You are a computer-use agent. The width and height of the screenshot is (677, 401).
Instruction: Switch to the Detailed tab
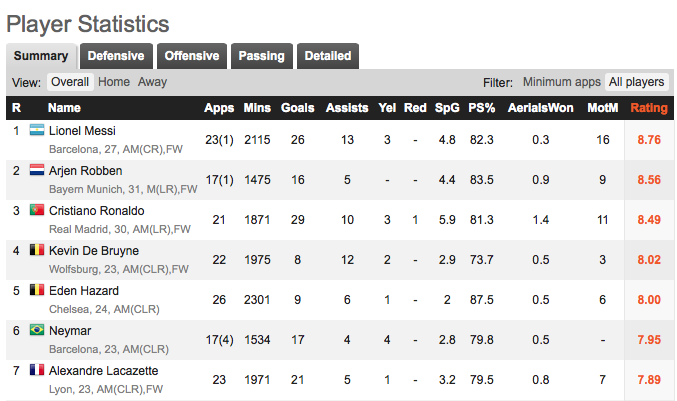(x=327, y=56)
